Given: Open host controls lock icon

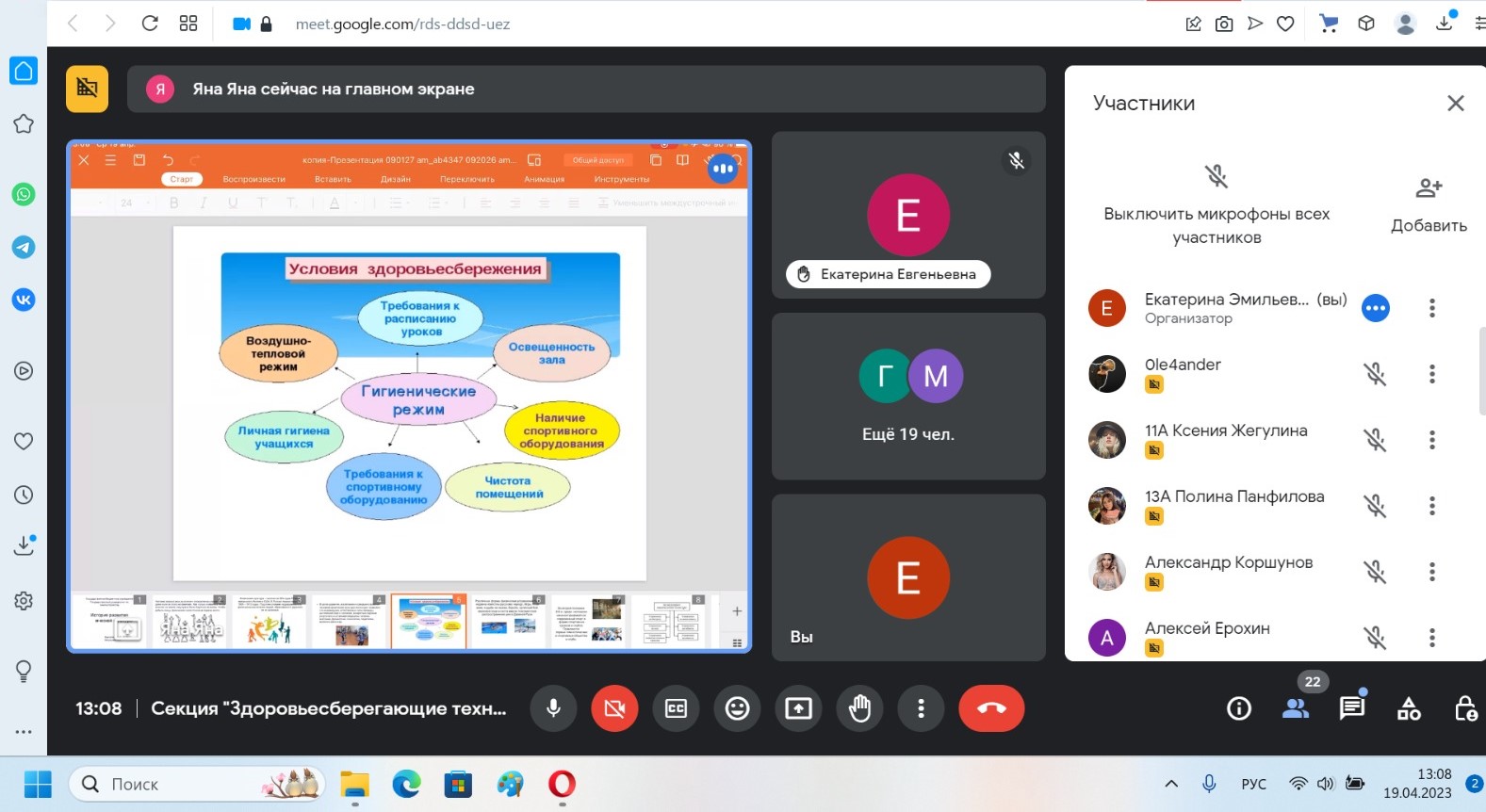Looking at the screenshot, I should click(x=1465, y=708).
